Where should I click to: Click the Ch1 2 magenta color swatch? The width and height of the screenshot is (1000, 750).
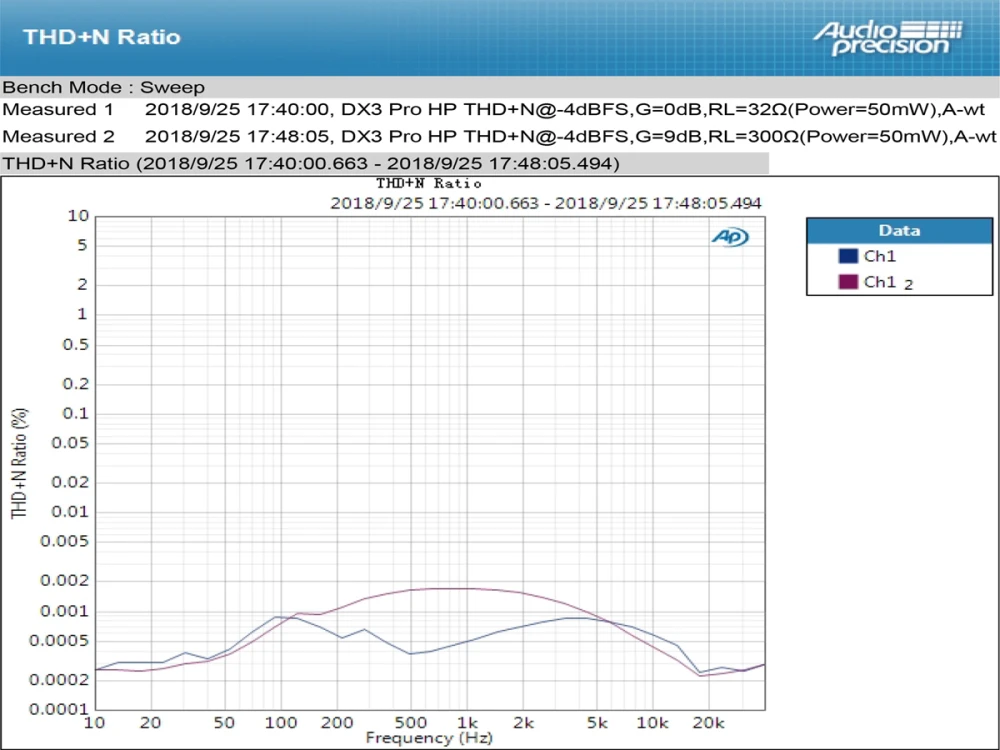[x=848, y=282]
